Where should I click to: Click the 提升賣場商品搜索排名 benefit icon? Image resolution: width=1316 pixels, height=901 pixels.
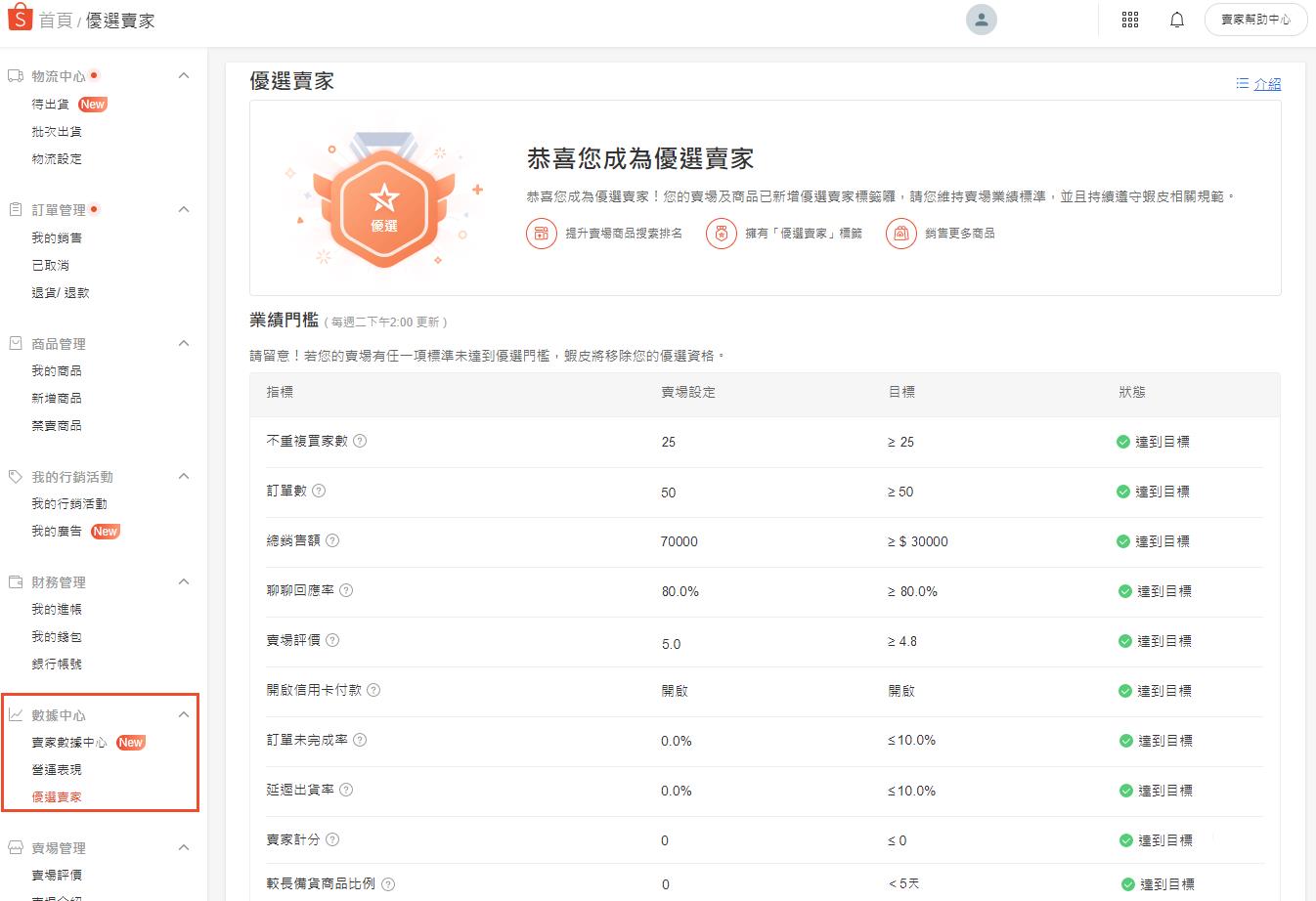[542, 234]
